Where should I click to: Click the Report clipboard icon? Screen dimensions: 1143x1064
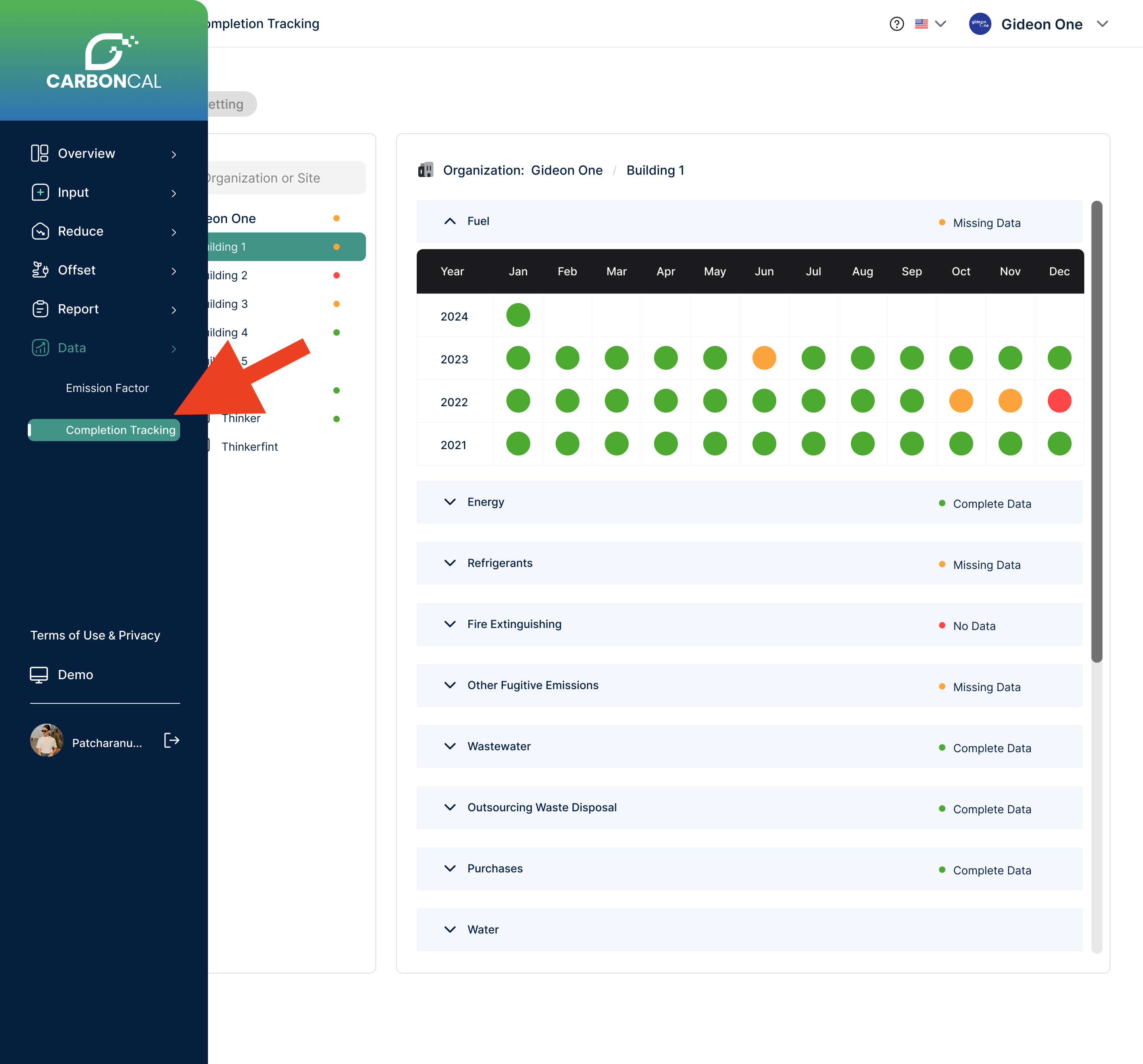40,309
